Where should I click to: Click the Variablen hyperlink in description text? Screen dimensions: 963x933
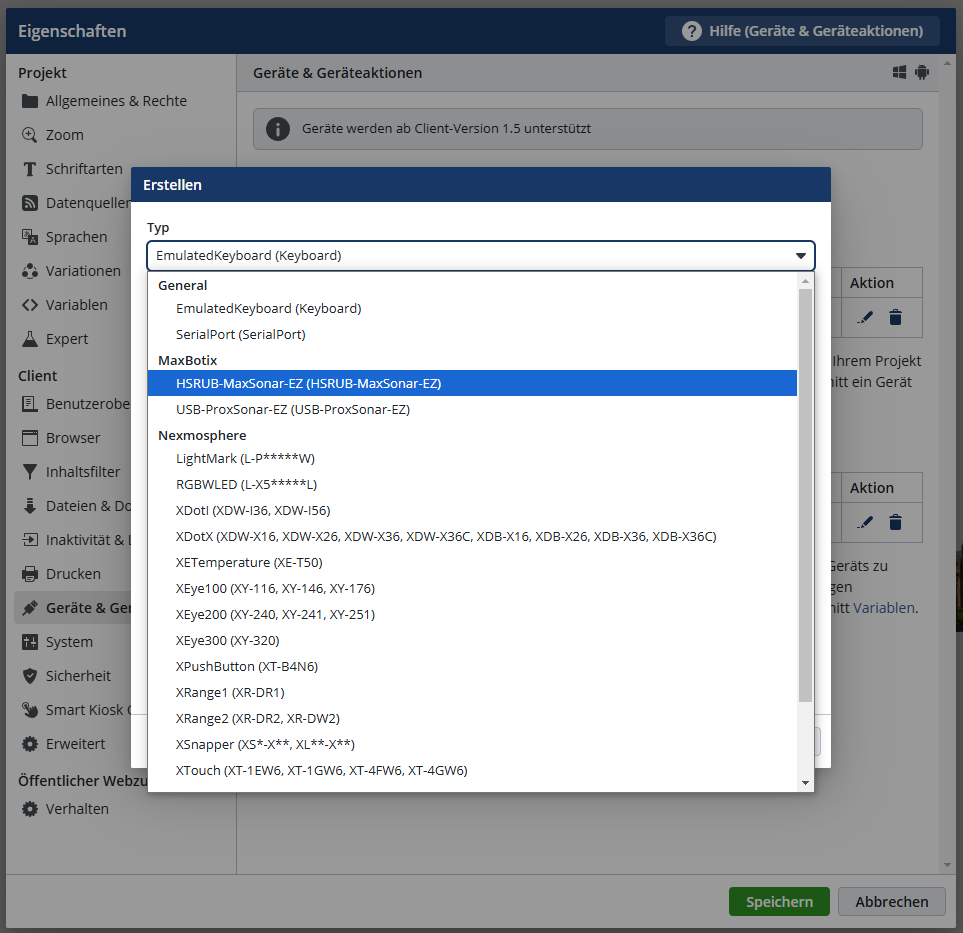[883, 607]
